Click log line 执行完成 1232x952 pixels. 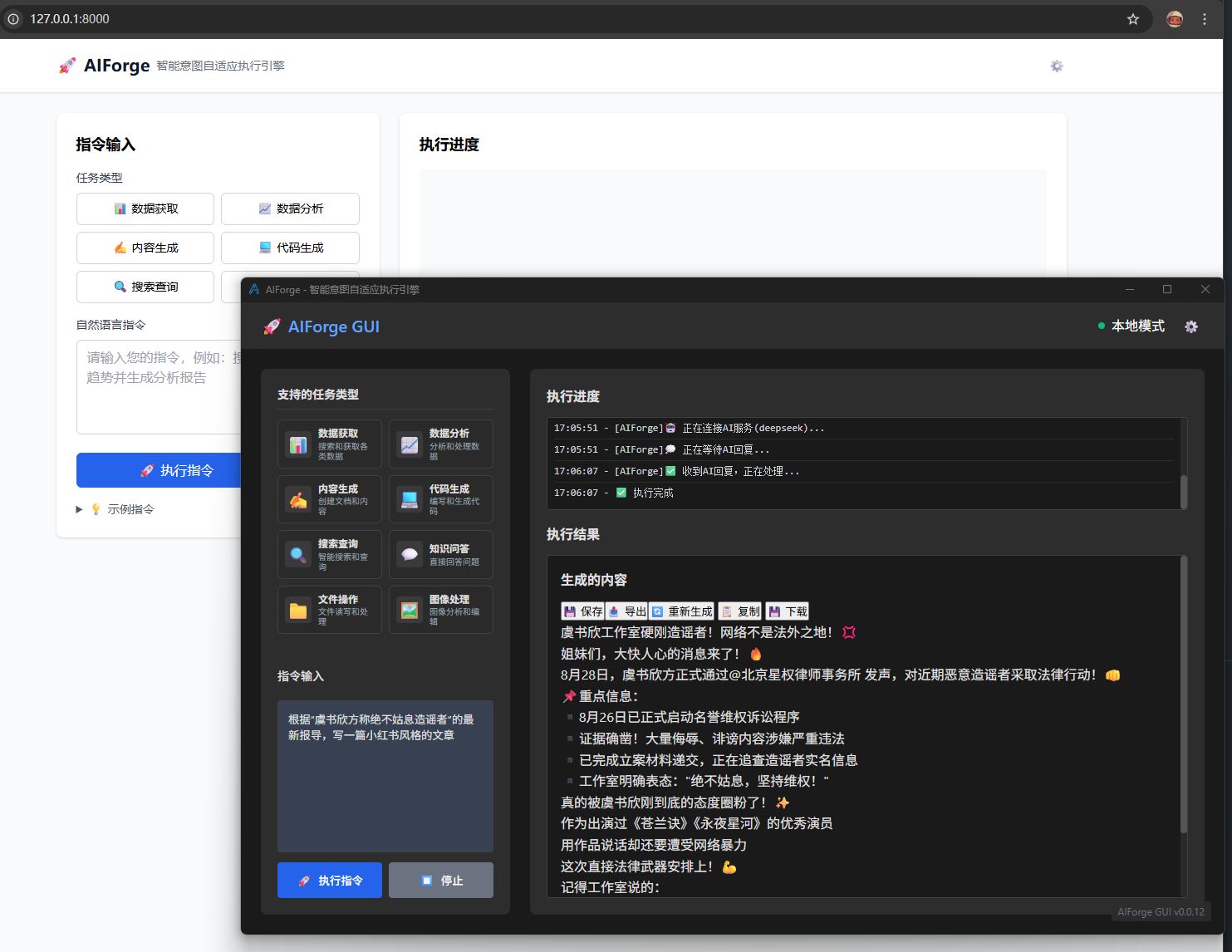614,493
